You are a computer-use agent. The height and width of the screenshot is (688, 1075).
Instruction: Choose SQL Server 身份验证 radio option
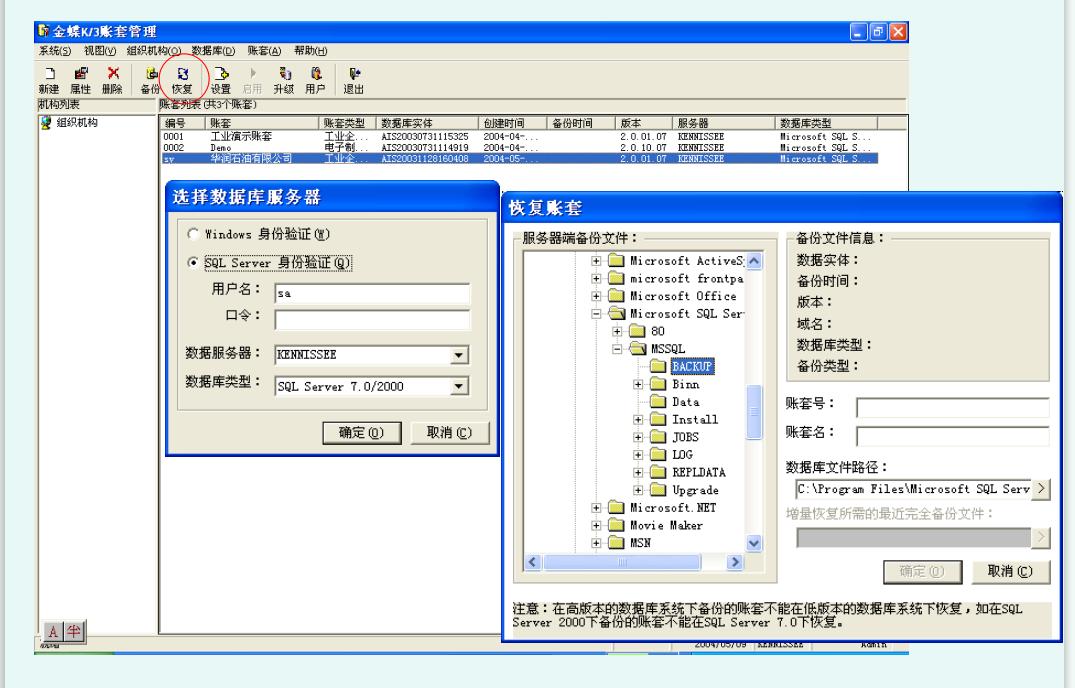click(193, 262)
